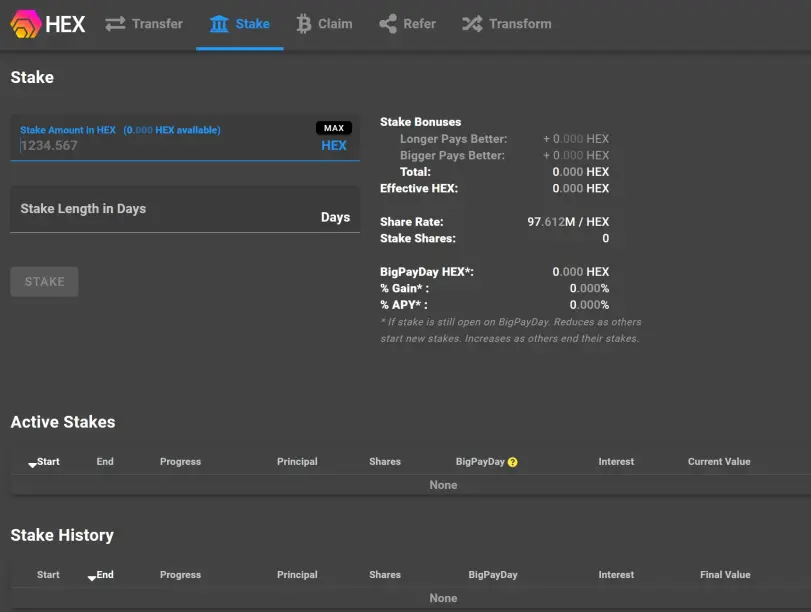This screenshot has height=612, width=811.
Task: Click the Stake bank building icon
Action: pos(219,24)
